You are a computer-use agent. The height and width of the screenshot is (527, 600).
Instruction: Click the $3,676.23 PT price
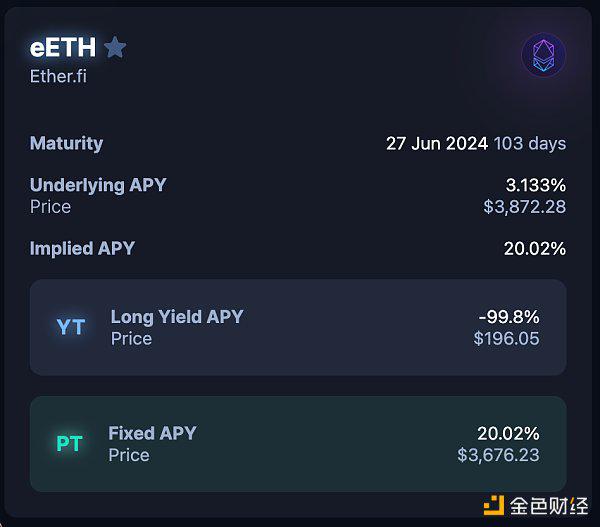(x=498, y=455)
